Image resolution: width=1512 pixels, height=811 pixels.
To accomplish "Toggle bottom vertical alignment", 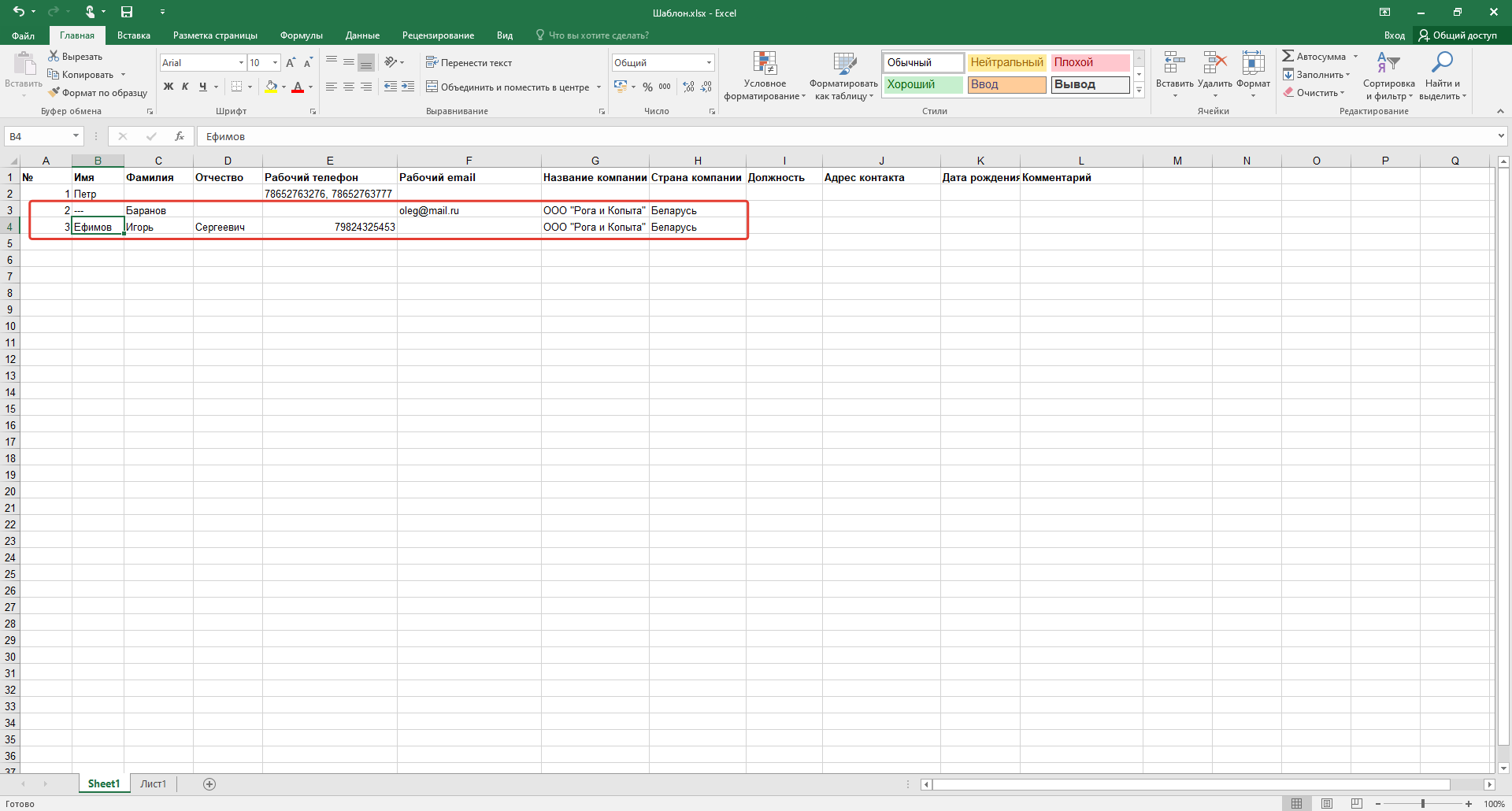I will click(x=366, y=62).
